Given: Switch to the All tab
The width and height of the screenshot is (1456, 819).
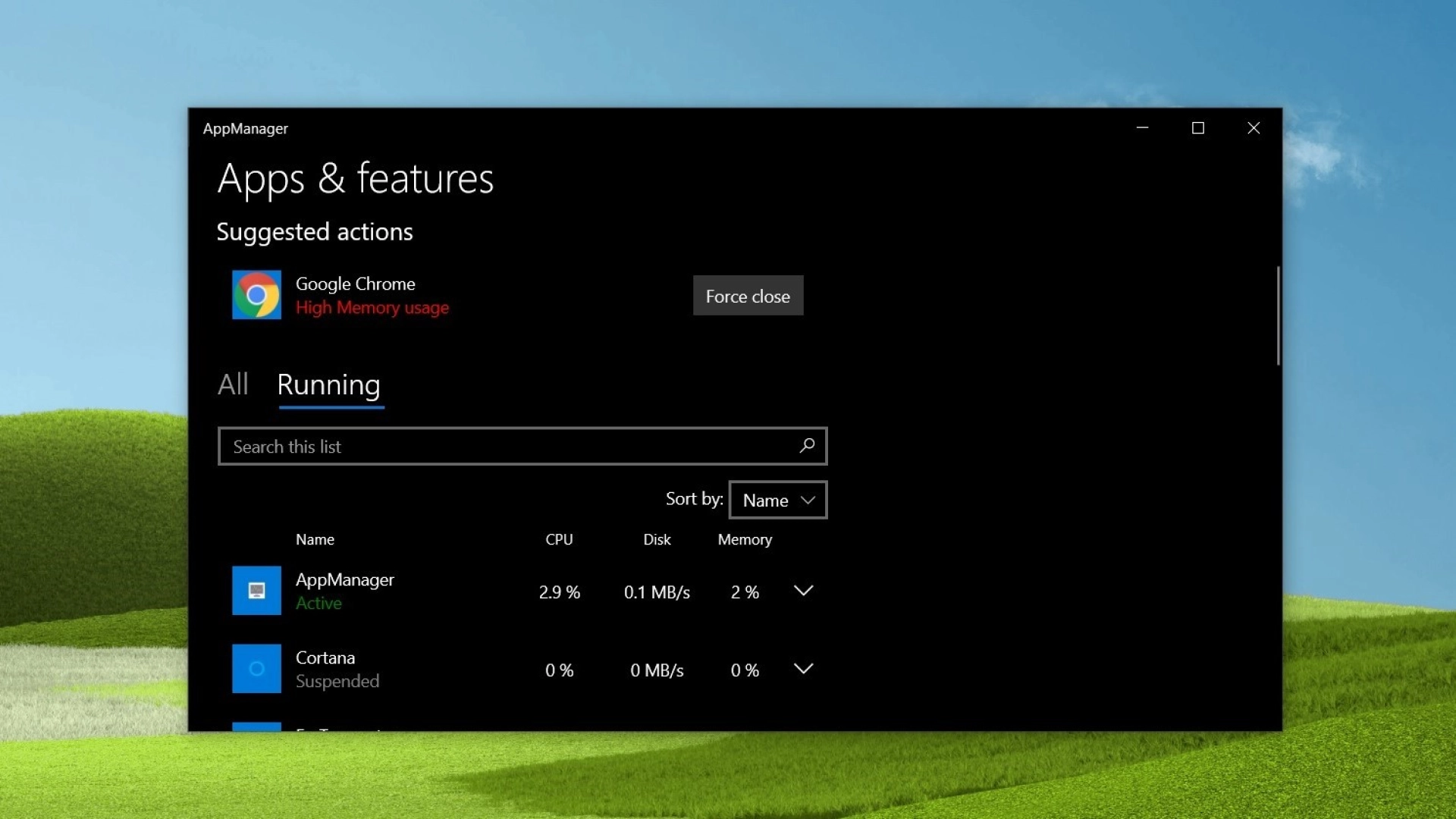Looking at the screenshot, I should (x=233, y=384).
